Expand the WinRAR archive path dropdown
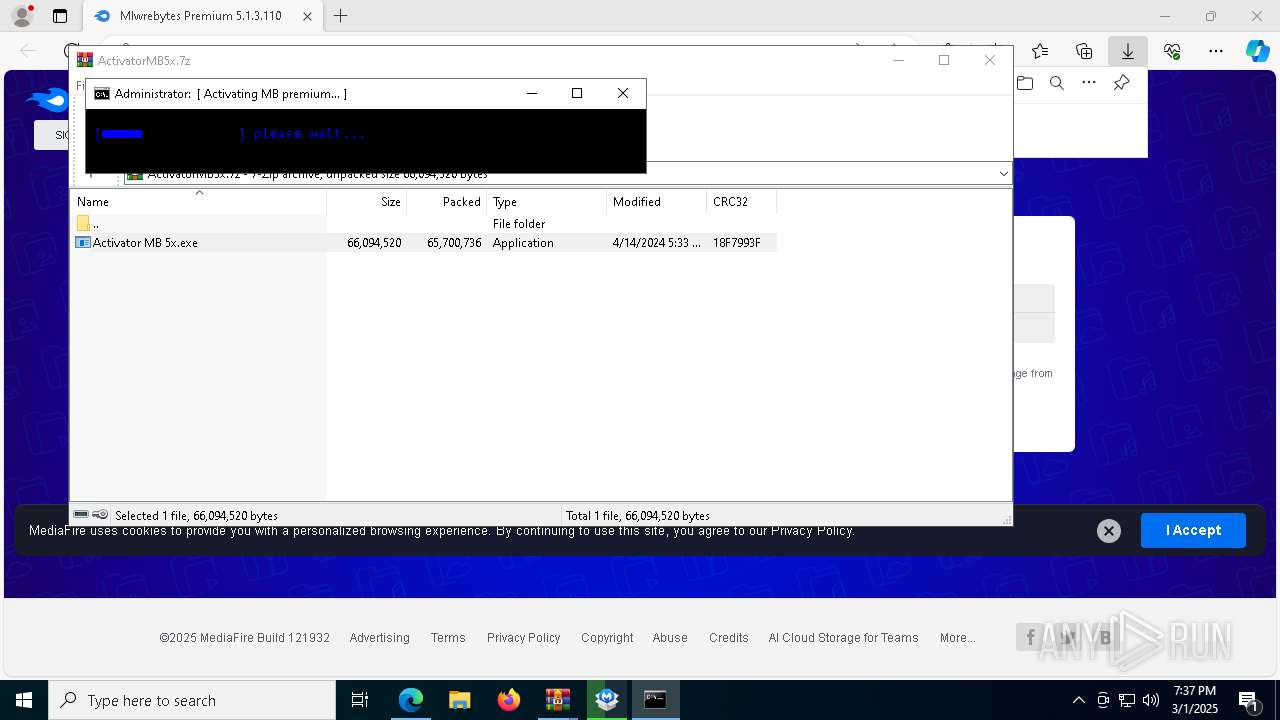 (x=1004, y=174)
